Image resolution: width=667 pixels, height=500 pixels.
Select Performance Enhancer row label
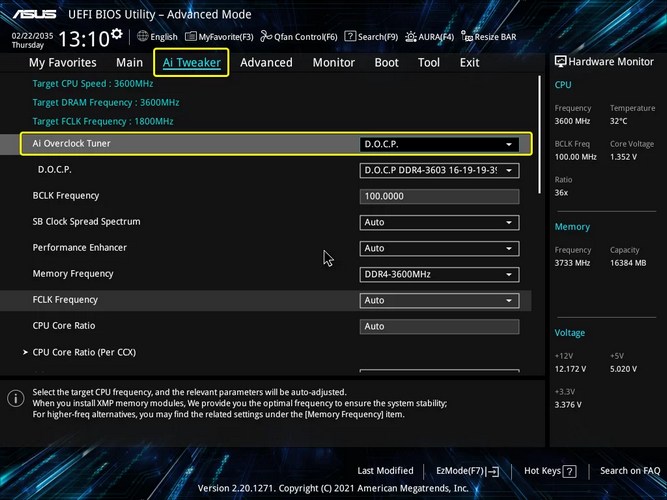(x=80, y=248)
